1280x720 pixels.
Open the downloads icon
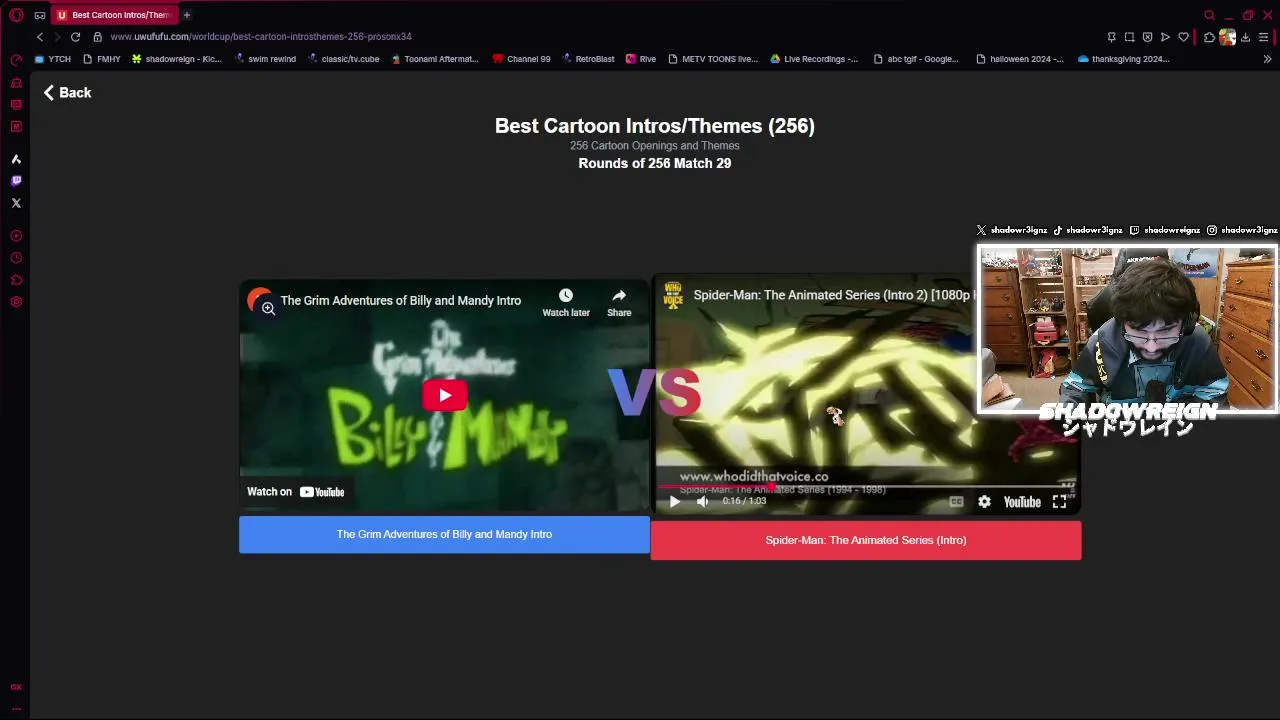click(x=1245, y=37)
